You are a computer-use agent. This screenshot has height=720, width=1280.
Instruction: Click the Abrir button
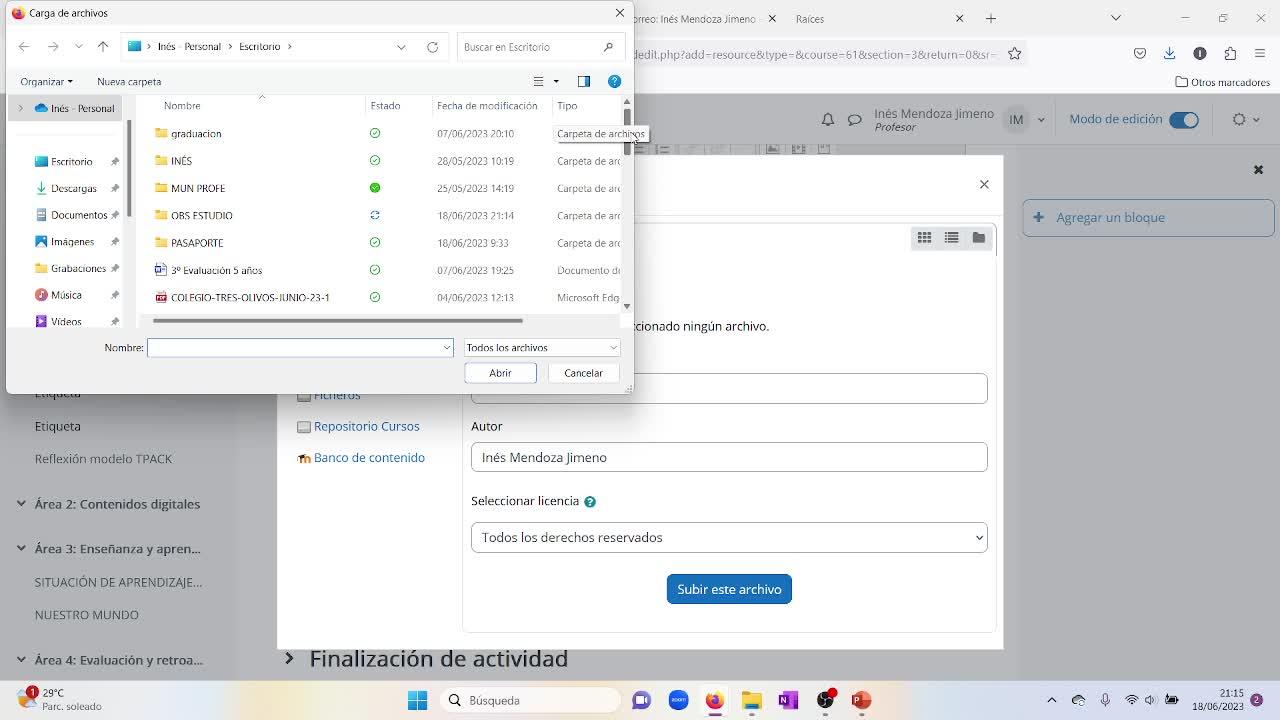500,373
